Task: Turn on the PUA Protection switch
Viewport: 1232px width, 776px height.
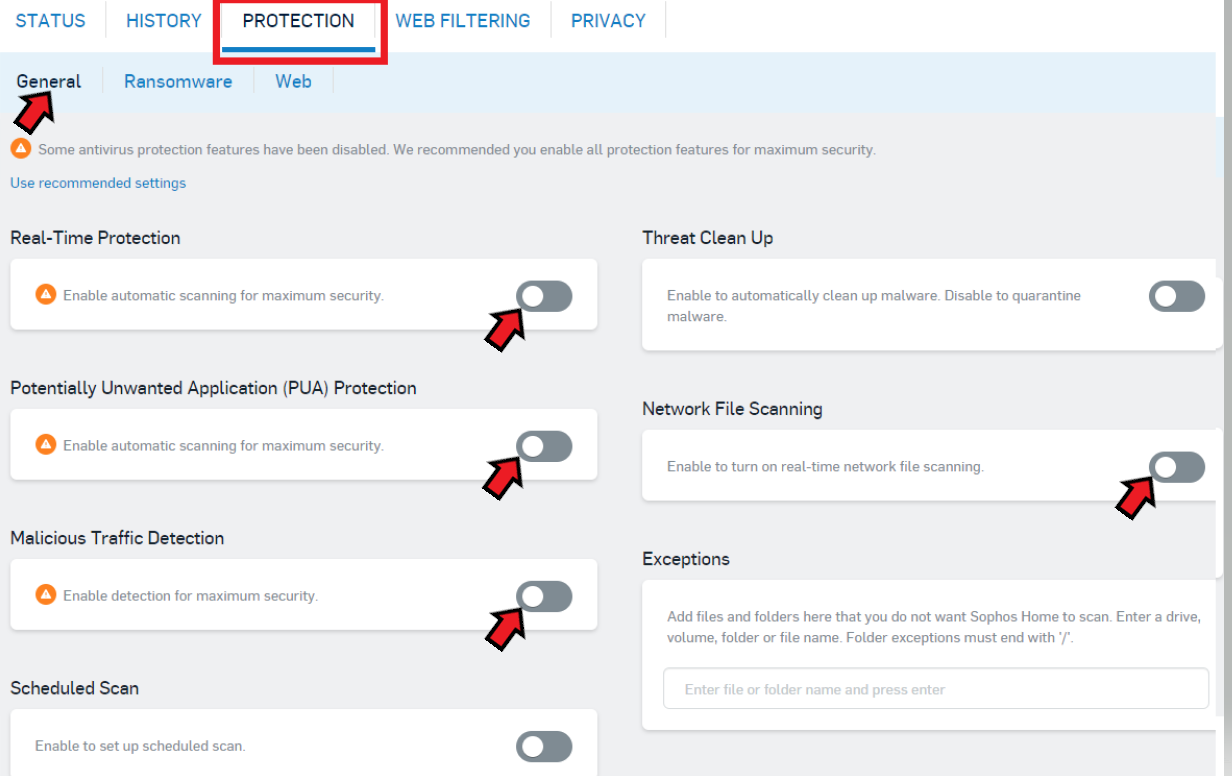Action: [545, 446]
